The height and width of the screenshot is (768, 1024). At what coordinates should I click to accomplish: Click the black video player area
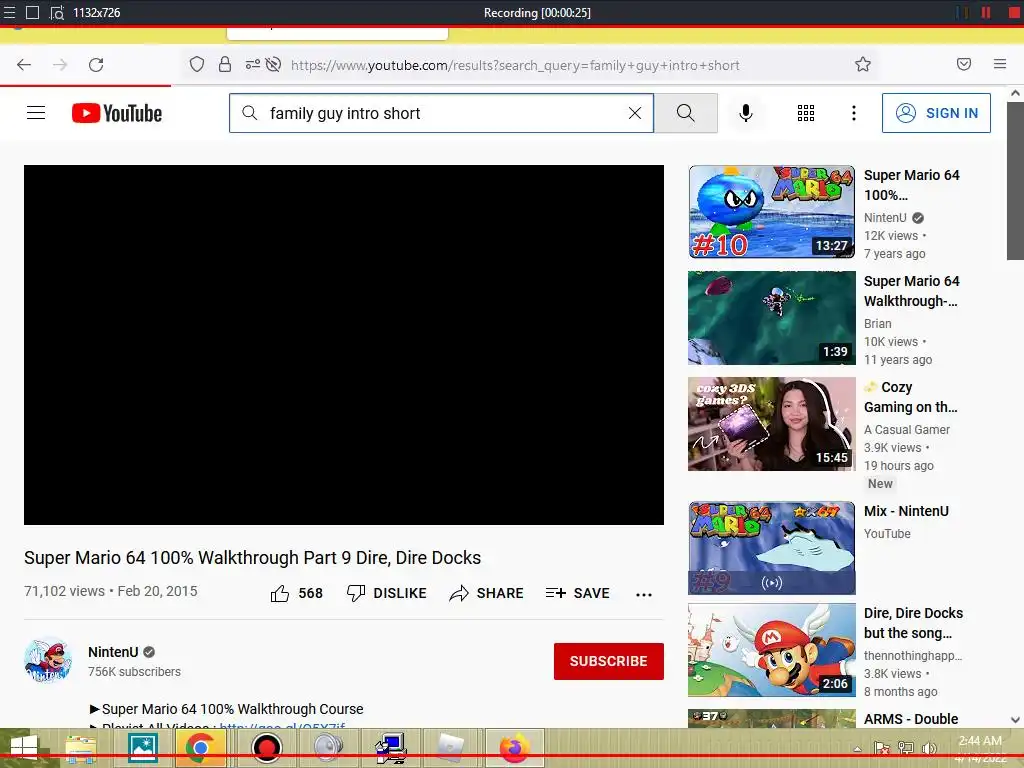(x=344, y=345)
